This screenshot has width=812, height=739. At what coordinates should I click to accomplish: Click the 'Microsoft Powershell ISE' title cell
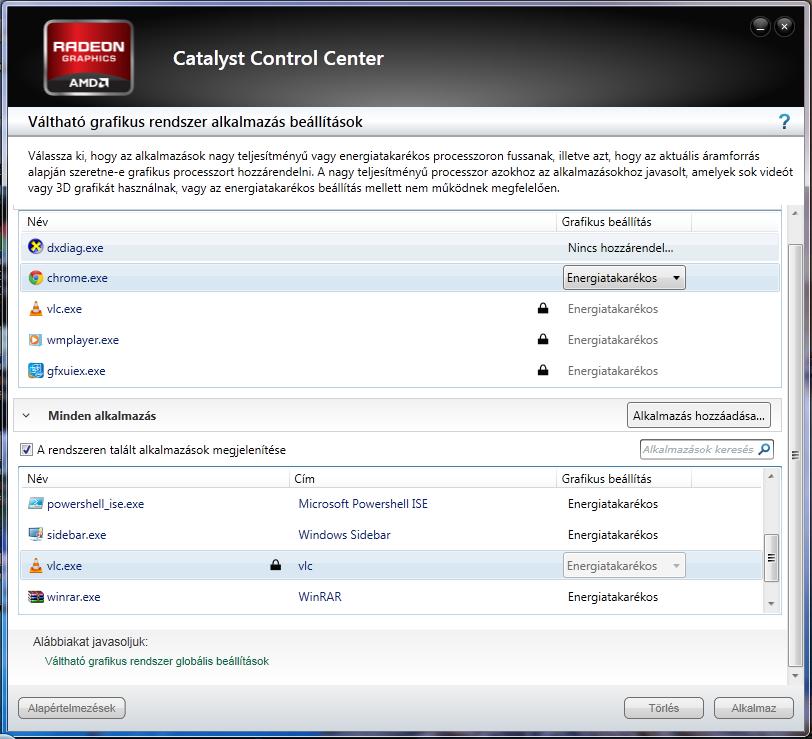point(363,504)
